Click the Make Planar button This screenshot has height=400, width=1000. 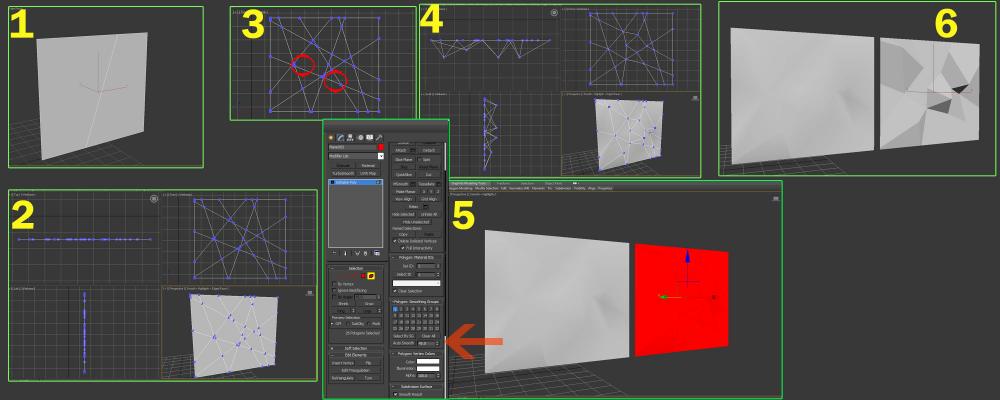tap(406, 191)
